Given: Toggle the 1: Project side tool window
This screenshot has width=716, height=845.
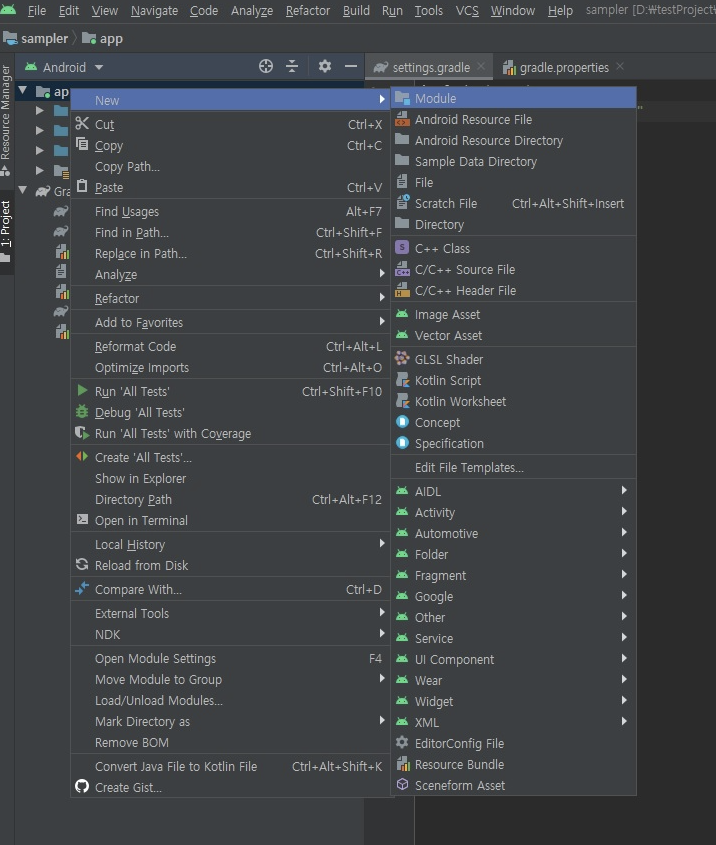Looking at the screenshot, I should coord(6,231).
